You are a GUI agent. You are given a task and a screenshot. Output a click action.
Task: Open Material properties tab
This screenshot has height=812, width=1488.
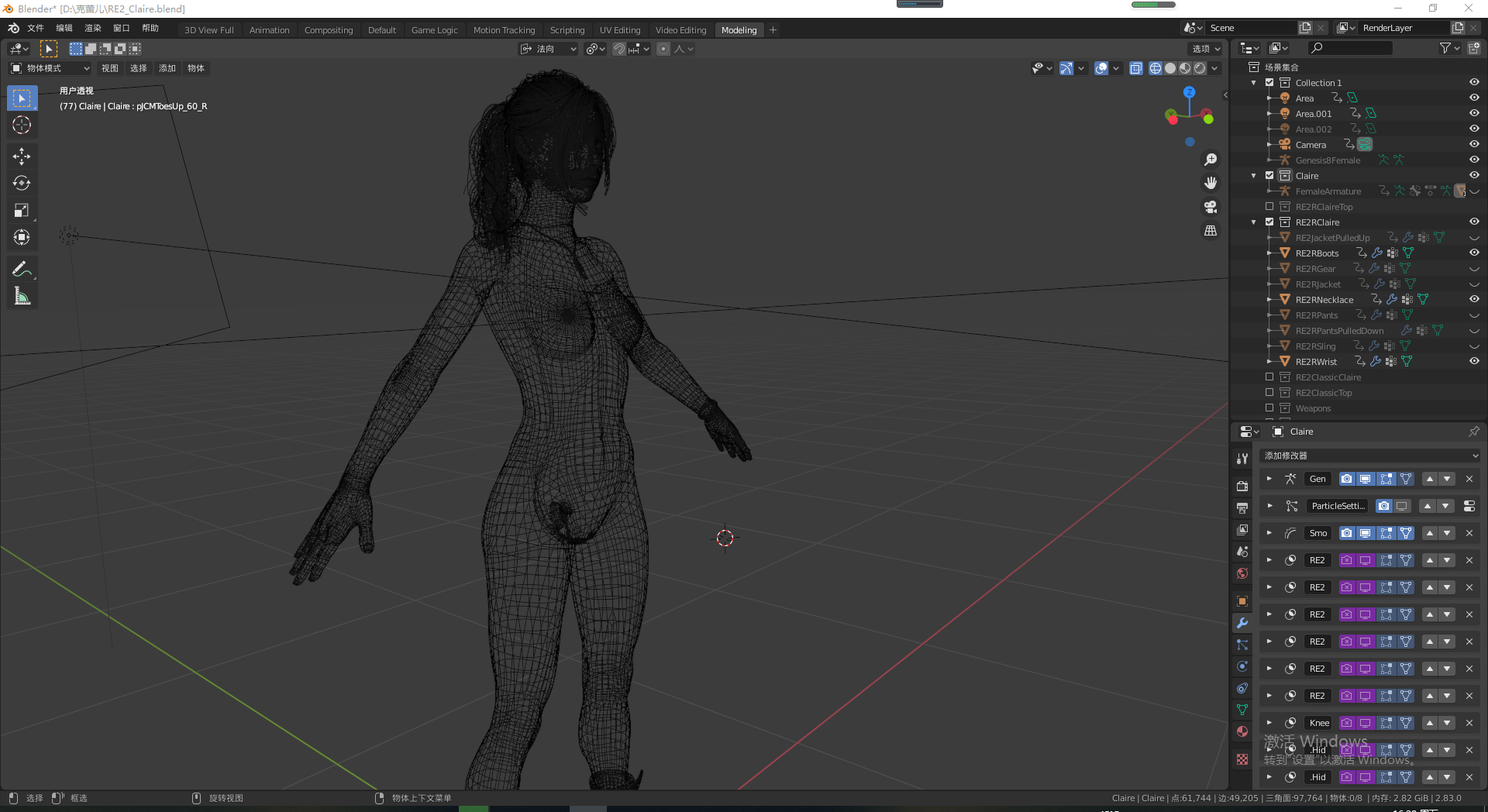(x=1242, y=731)
